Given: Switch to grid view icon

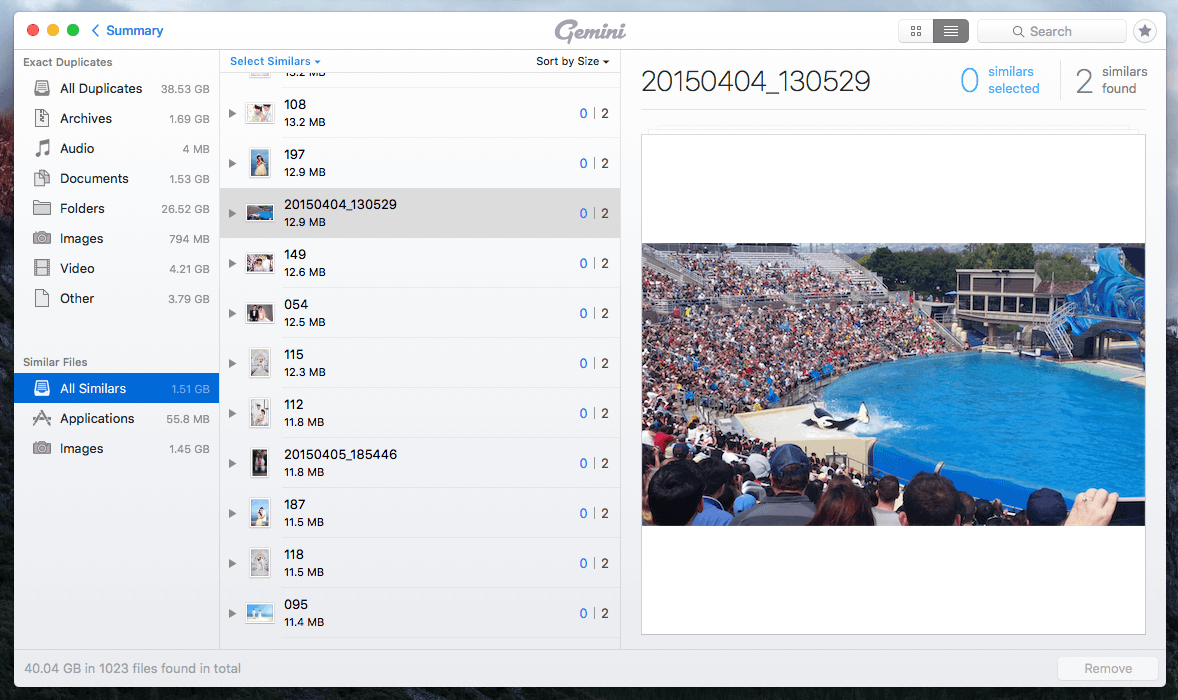Looking at the screenshot, I should click(x=916, y=31).
